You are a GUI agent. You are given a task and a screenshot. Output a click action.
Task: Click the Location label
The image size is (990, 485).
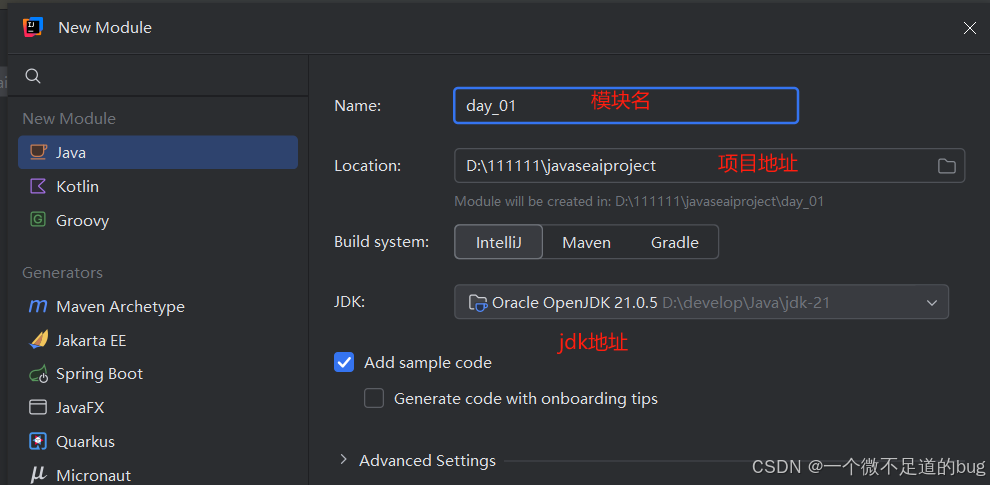point(367,165)
